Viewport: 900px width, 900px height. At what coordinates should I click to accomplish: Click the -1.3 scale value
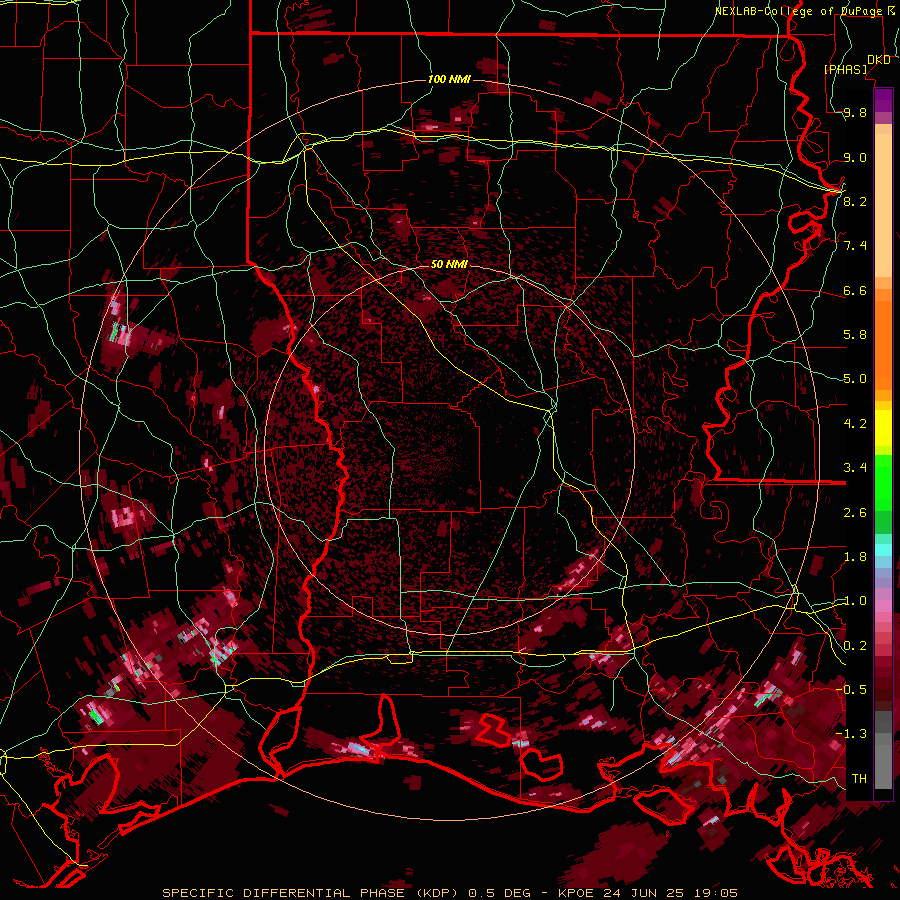pos(851,734)
